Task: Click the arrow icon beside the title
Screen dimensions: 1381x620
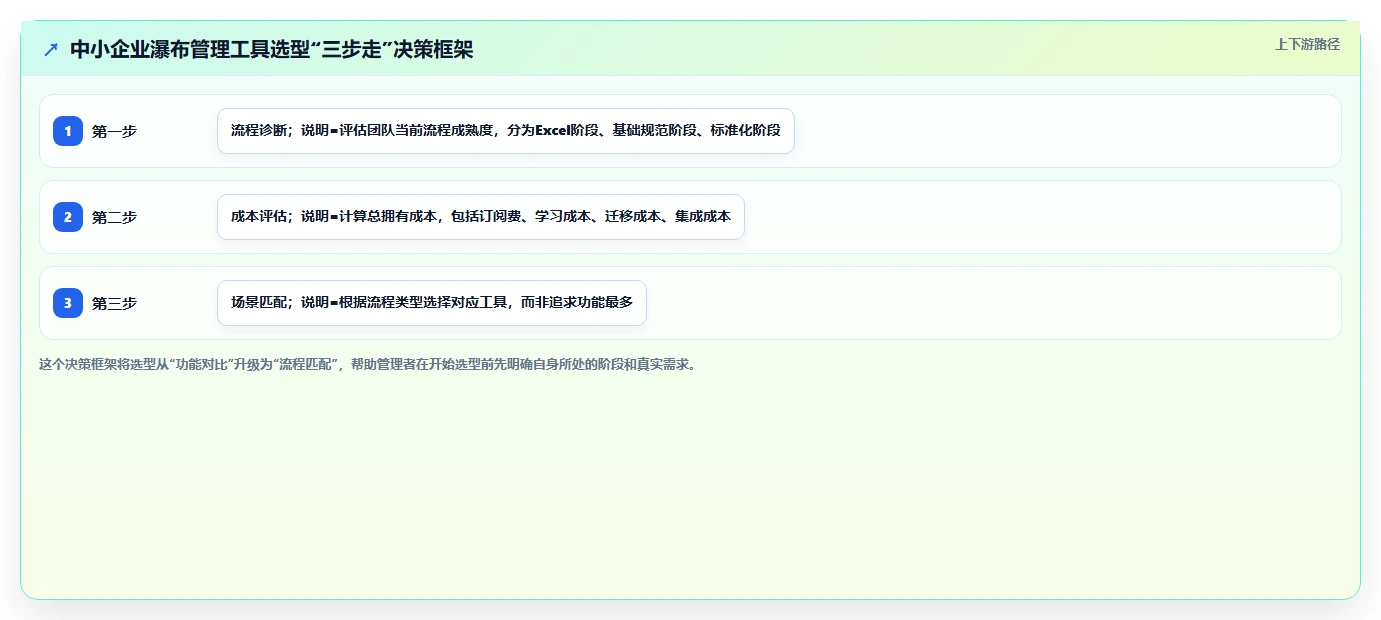Action: (x=51, y=49)
